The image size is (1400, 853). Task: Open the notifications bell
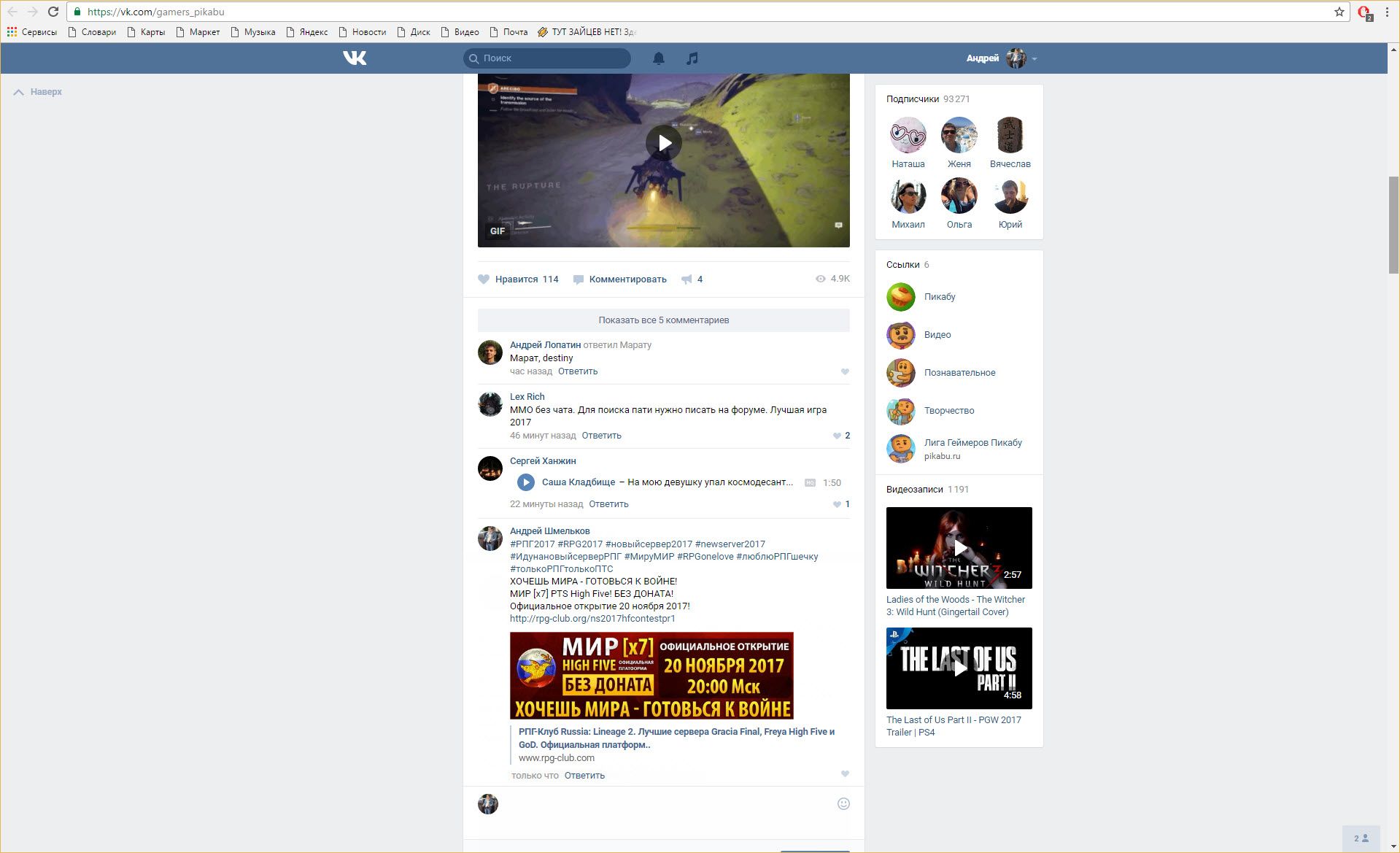point(658,58)
